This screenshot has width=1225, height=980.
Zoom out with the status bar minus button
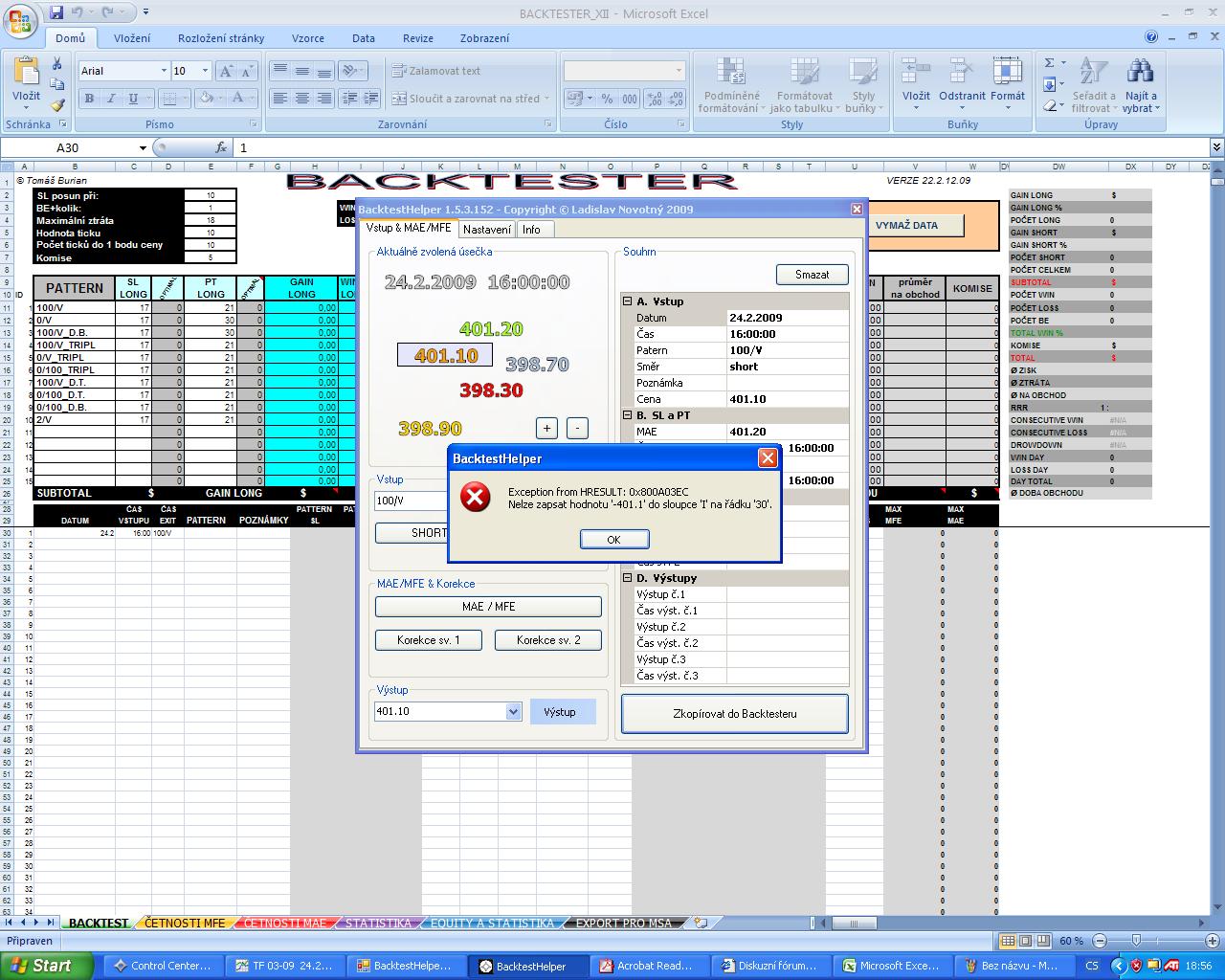click(x=1098, y=941)
